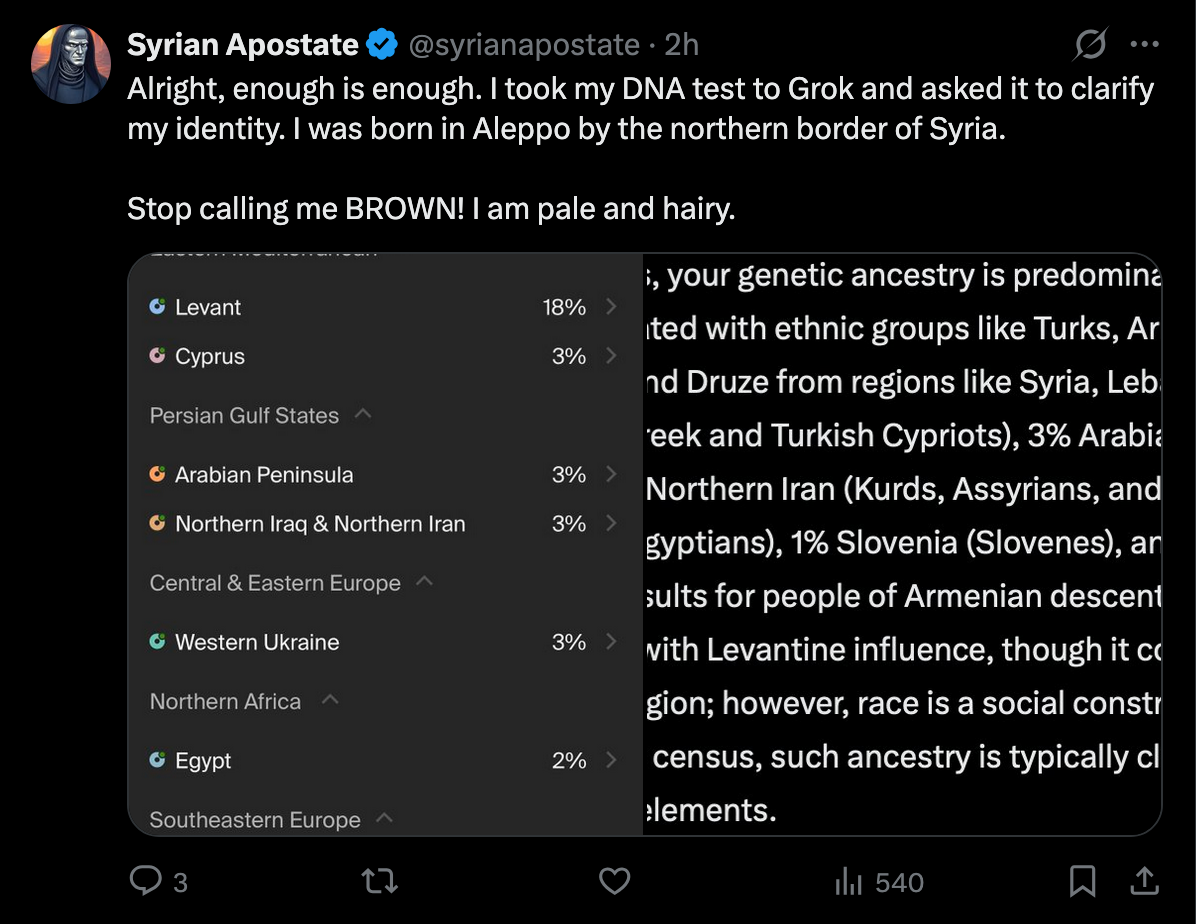
Task: Collapse the Southeastern Europe section
Action: click(383, 819)
